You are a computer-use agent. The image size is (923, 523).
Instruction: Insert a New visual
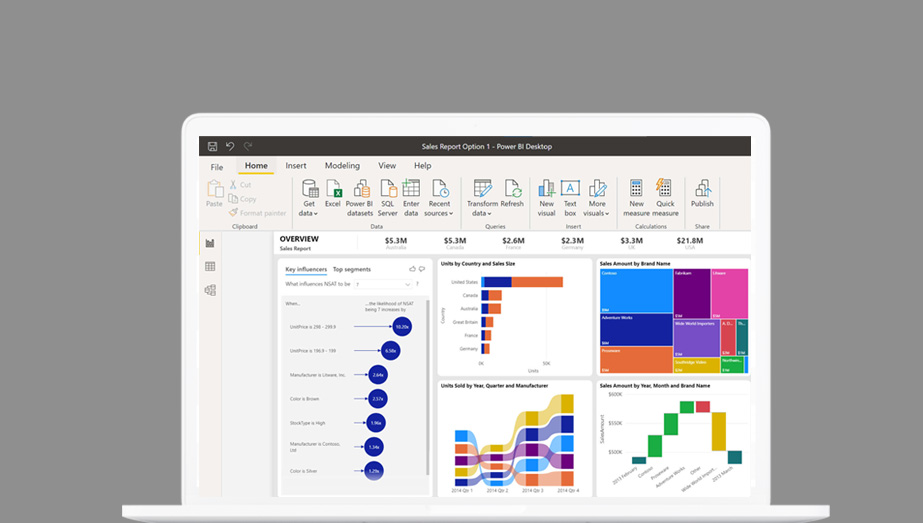(x=546, y=198)
